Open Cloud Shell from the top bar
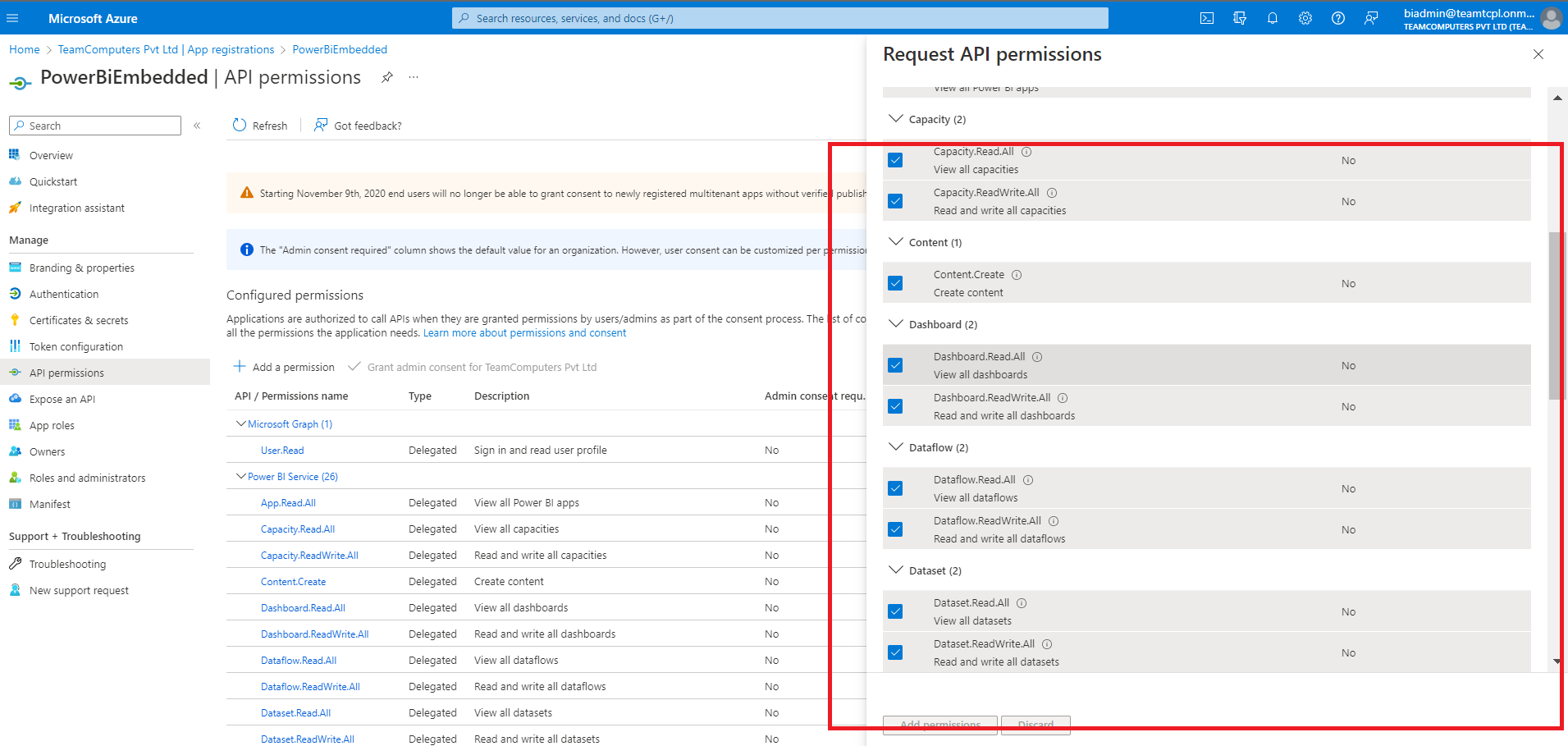Viewport: 1568px width, 746px height. (x=1207, y=18)
